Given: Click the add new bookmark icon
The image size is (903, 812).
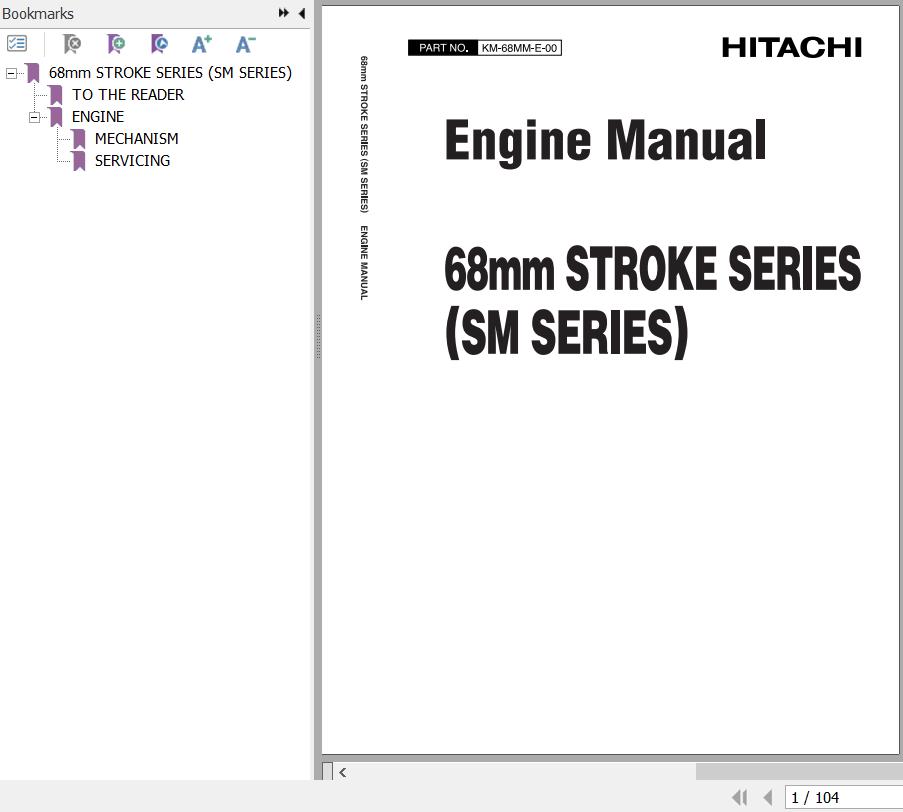Looking at the screenshot, I should coord(116,44).
